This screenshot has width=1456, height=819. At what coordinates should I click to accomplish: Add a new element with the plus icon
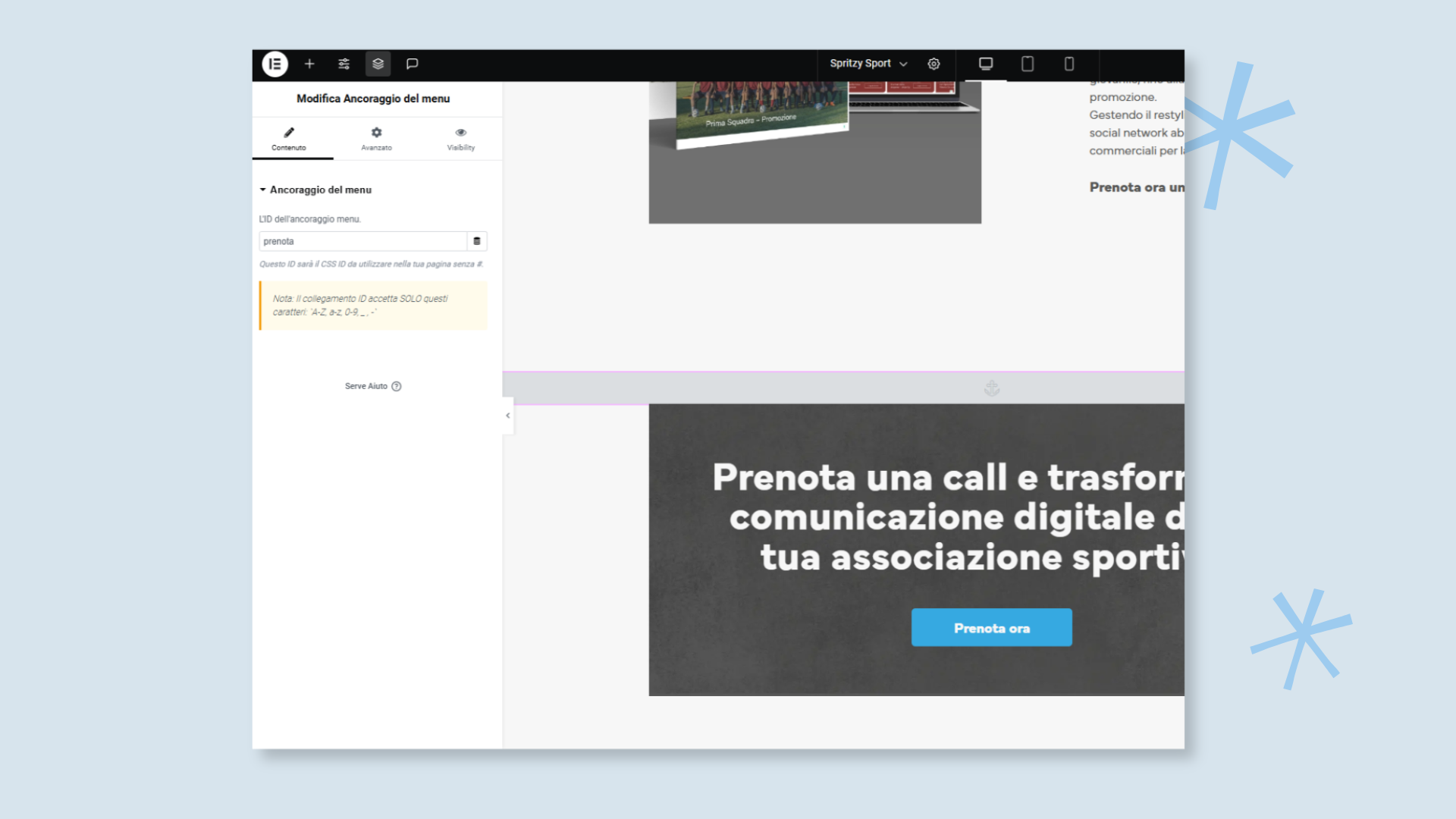pos(309,64)
